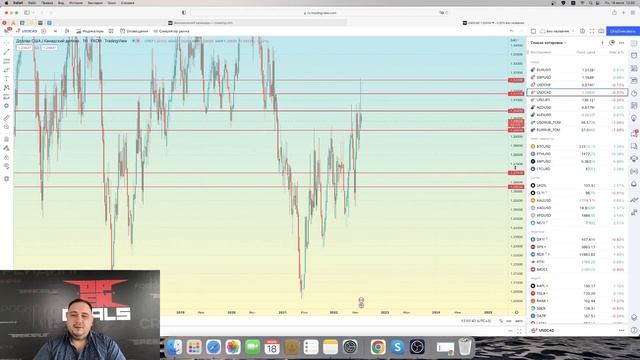Add symbol to compare plus icon
The image size is (640, 360).
[44, 31]
